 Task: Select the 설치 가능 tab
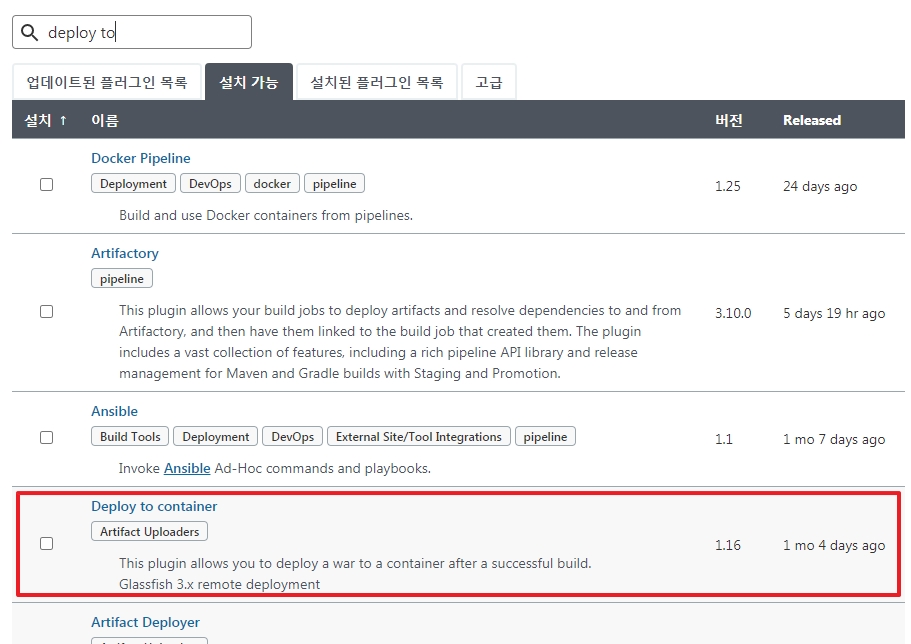(249, 82)
